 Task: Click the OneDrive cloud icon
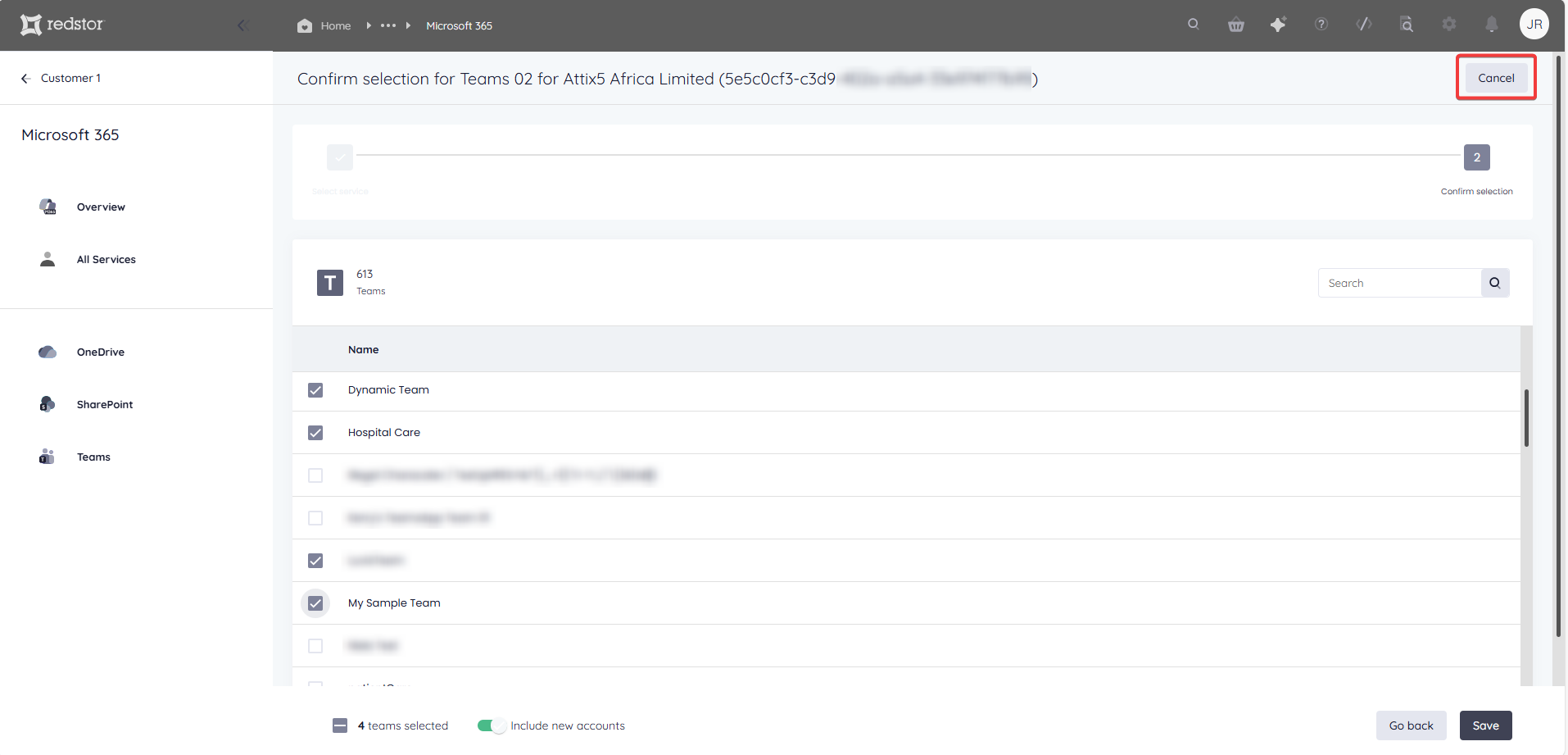48,352
